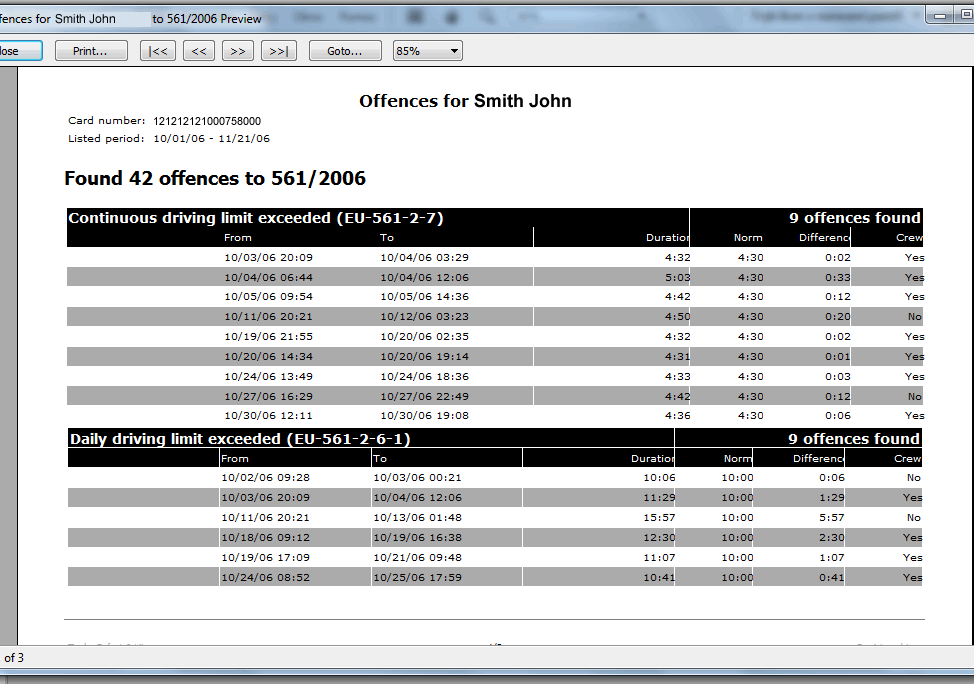The image size is (974, 684).
Task: Click From cell 10/03/06 20:09 in continuous table
Action: [268, 257]
